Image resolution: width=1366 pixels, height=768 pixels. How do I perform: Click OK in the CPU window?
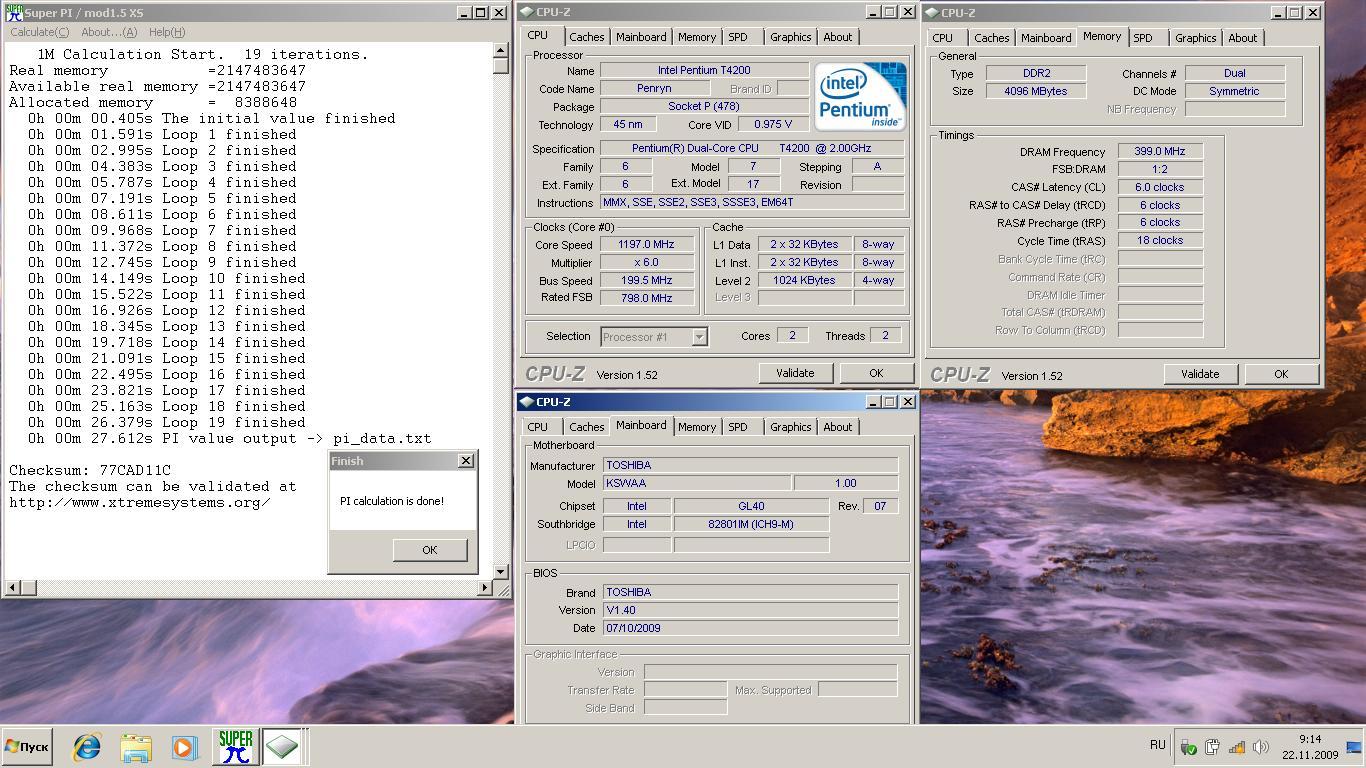(x=876, y=373)
